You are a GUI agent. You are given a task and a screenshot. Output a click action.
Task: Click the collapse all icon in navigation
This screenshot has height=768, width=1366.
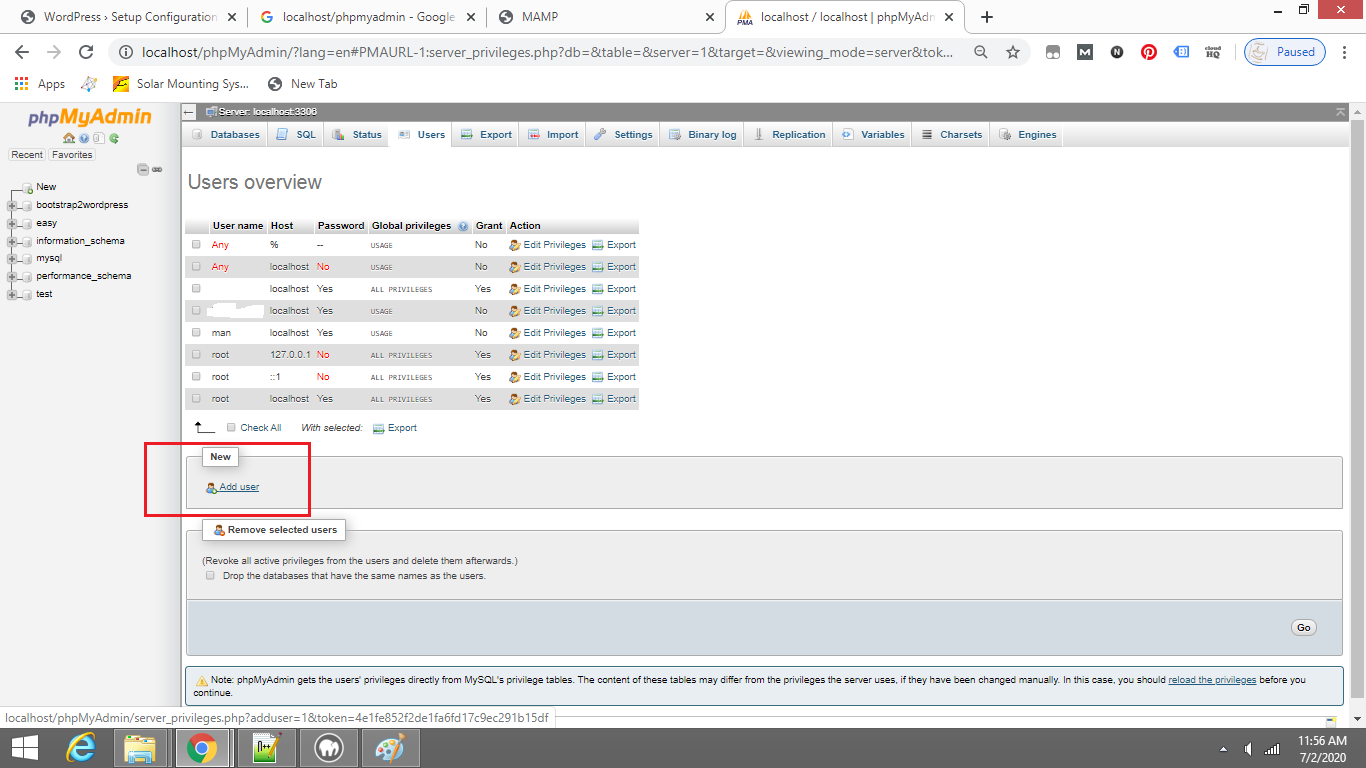pos(143,169)
